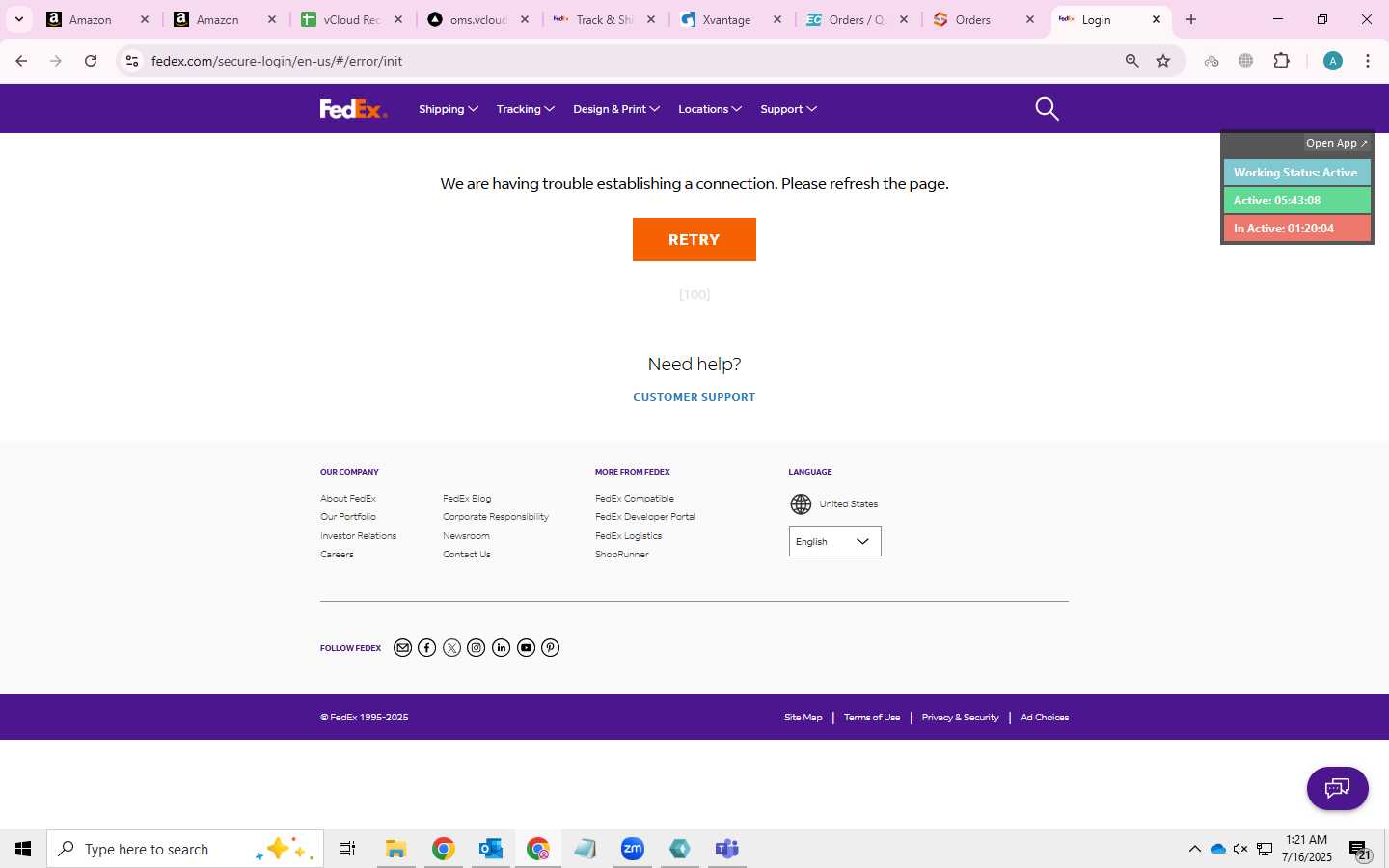Viewport: 1389px width, 868px height.
Task: Open the FedEx site search magnifier
Action: (1047, 109)
